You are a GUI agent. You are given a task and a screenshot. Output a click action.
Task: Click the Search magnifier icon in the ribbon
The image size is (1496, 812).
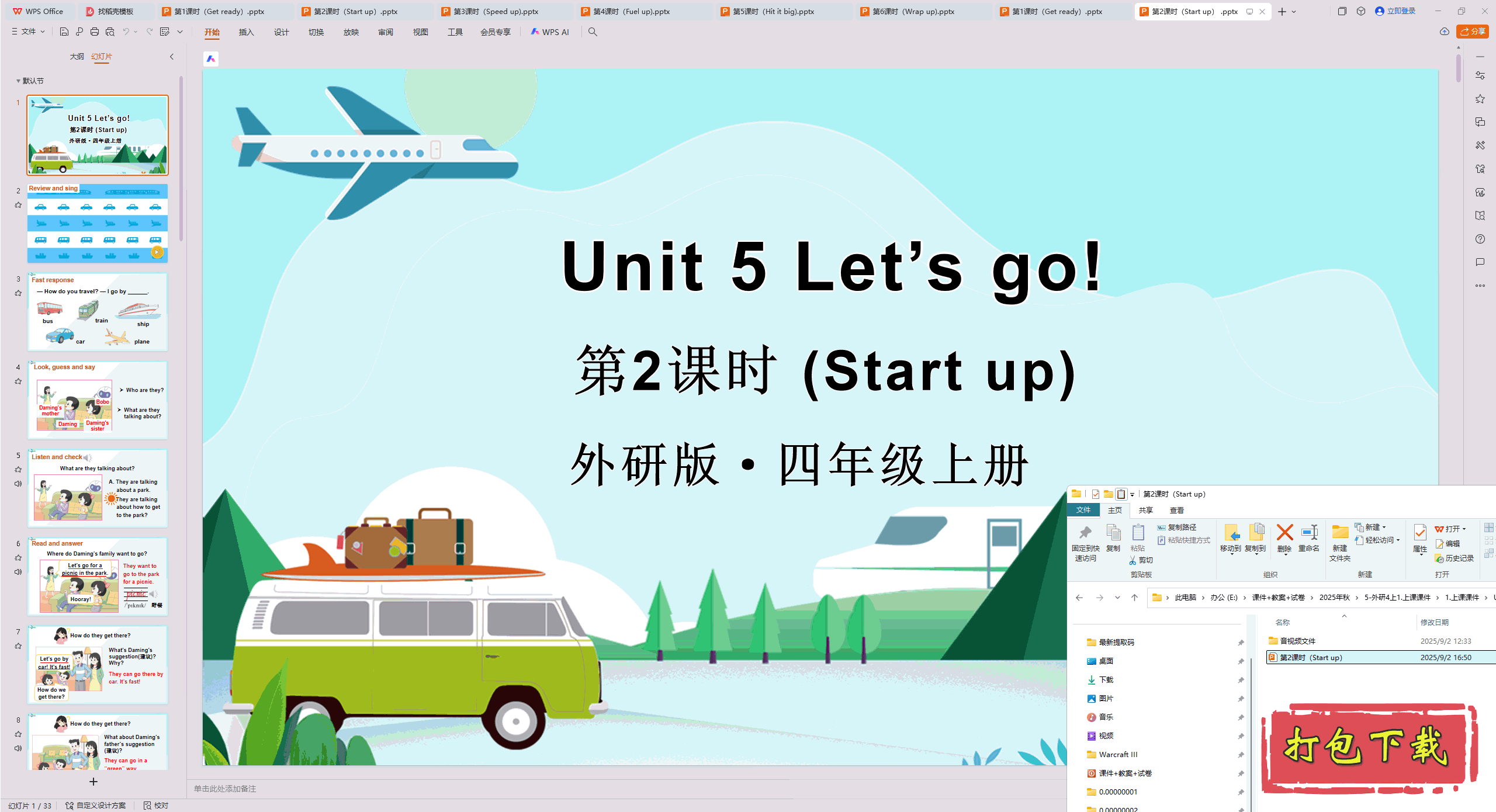coord(593,32)
